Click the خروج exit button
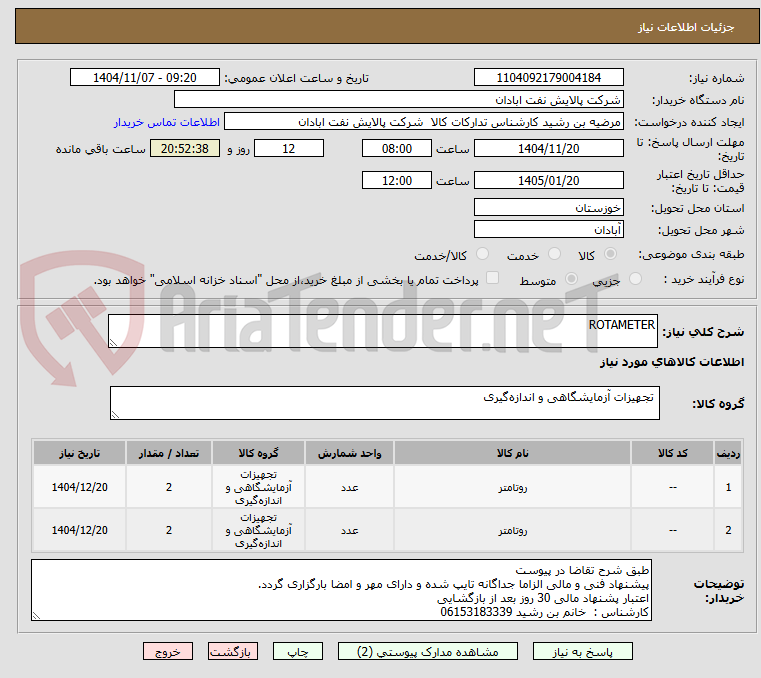The height and width of the screenshot is (678, 761). [x=167, y=651]
